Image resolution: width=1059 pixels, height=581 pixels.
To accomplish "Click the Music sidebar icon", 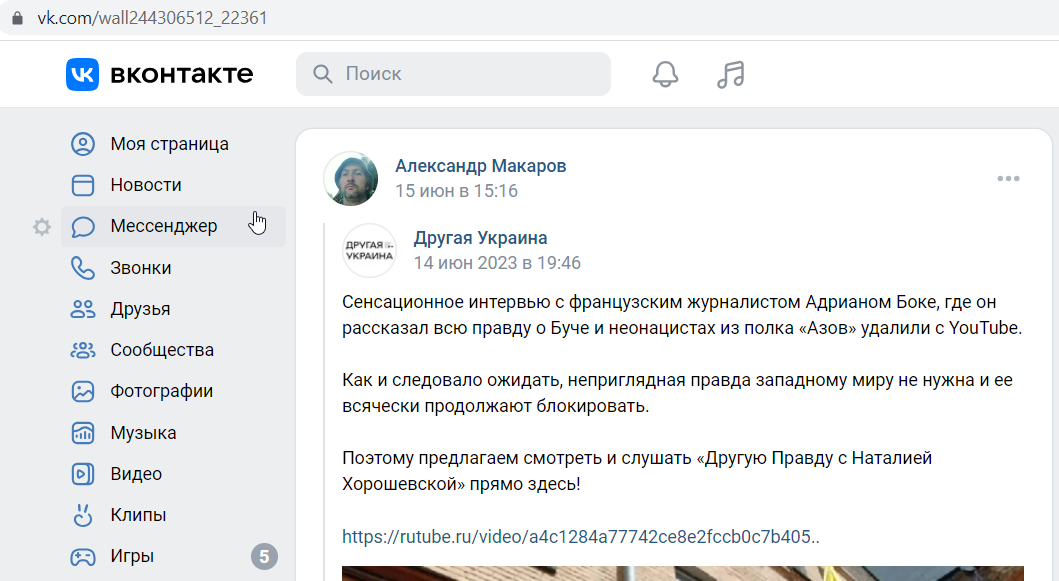I will (x=83, y=433).
